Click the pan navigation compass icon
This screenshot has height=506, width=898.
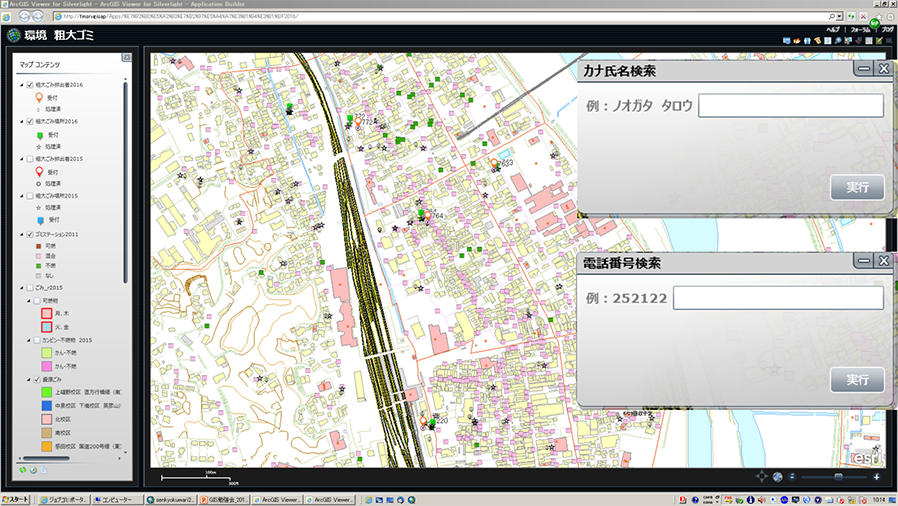pyautogui.click(x=762, y=477)
